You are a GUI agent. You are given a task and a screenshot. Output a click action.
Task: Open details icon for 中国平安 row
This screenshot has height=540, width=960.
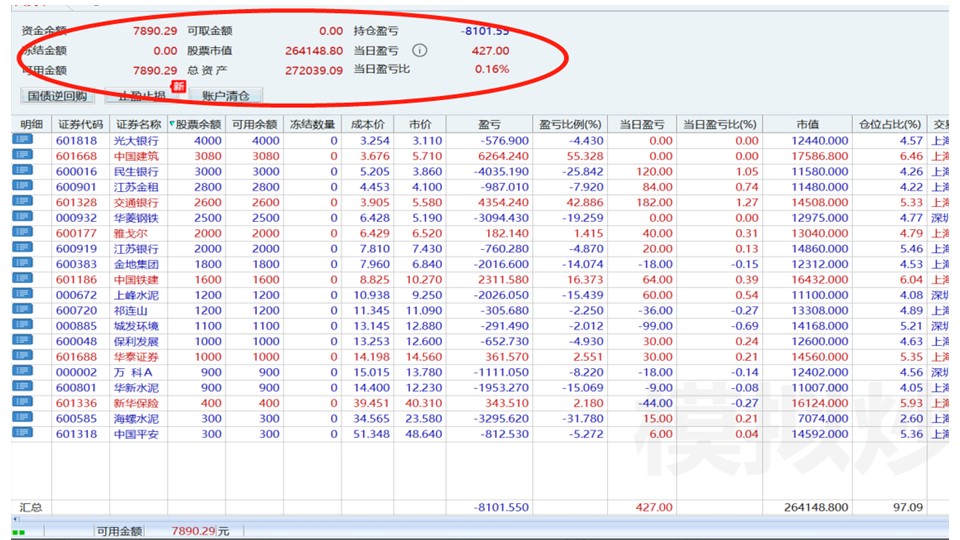click(x=23, y=433)
